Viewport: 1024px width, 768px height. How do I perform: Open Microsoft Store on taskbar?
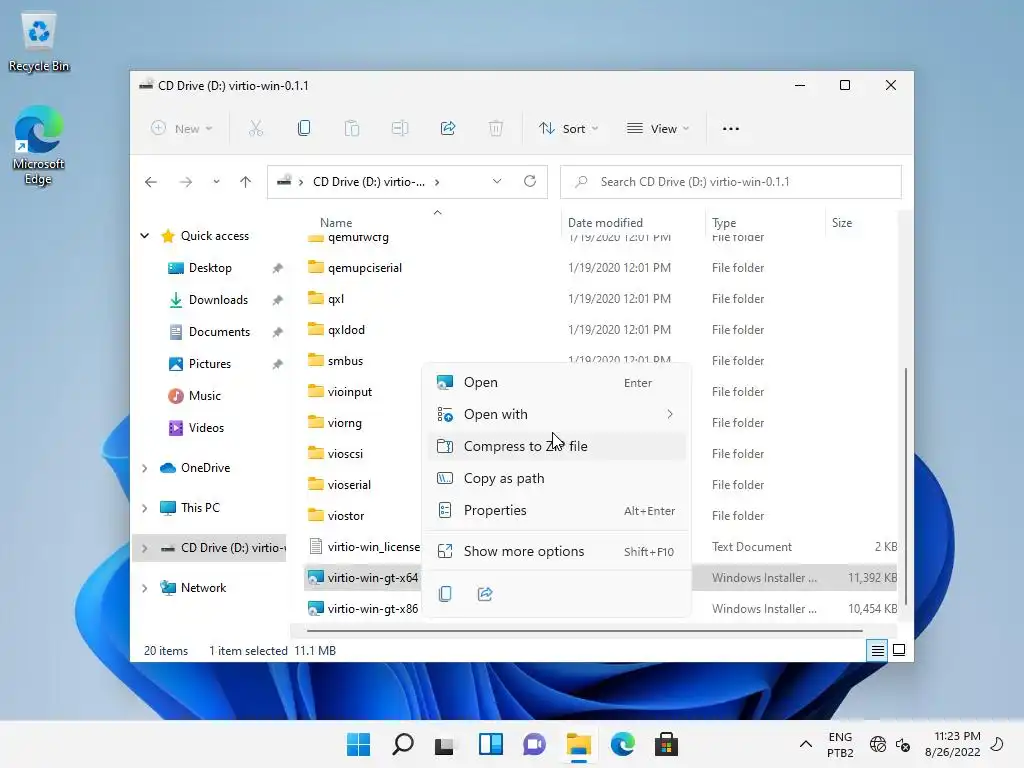click(666, 744)
